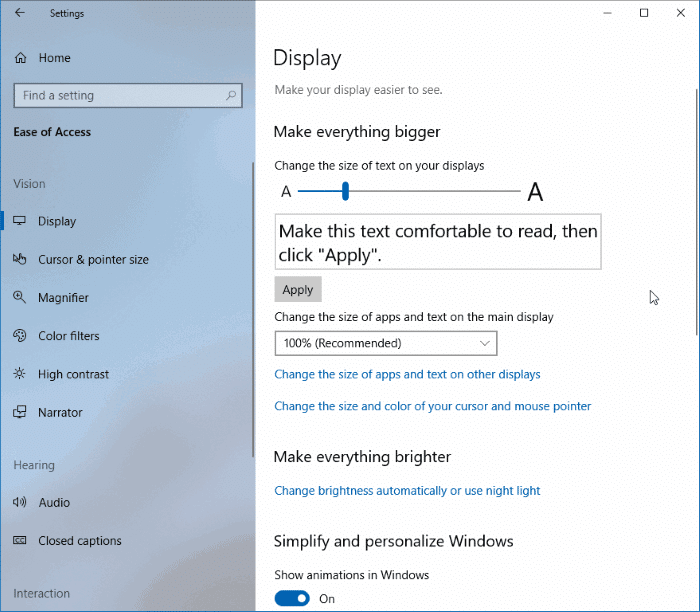Image resolution: width=700 pixels, height=612 pixels.
Task: Open 'Change brightness automatically or use night light' link
Action: coord(407,491)
